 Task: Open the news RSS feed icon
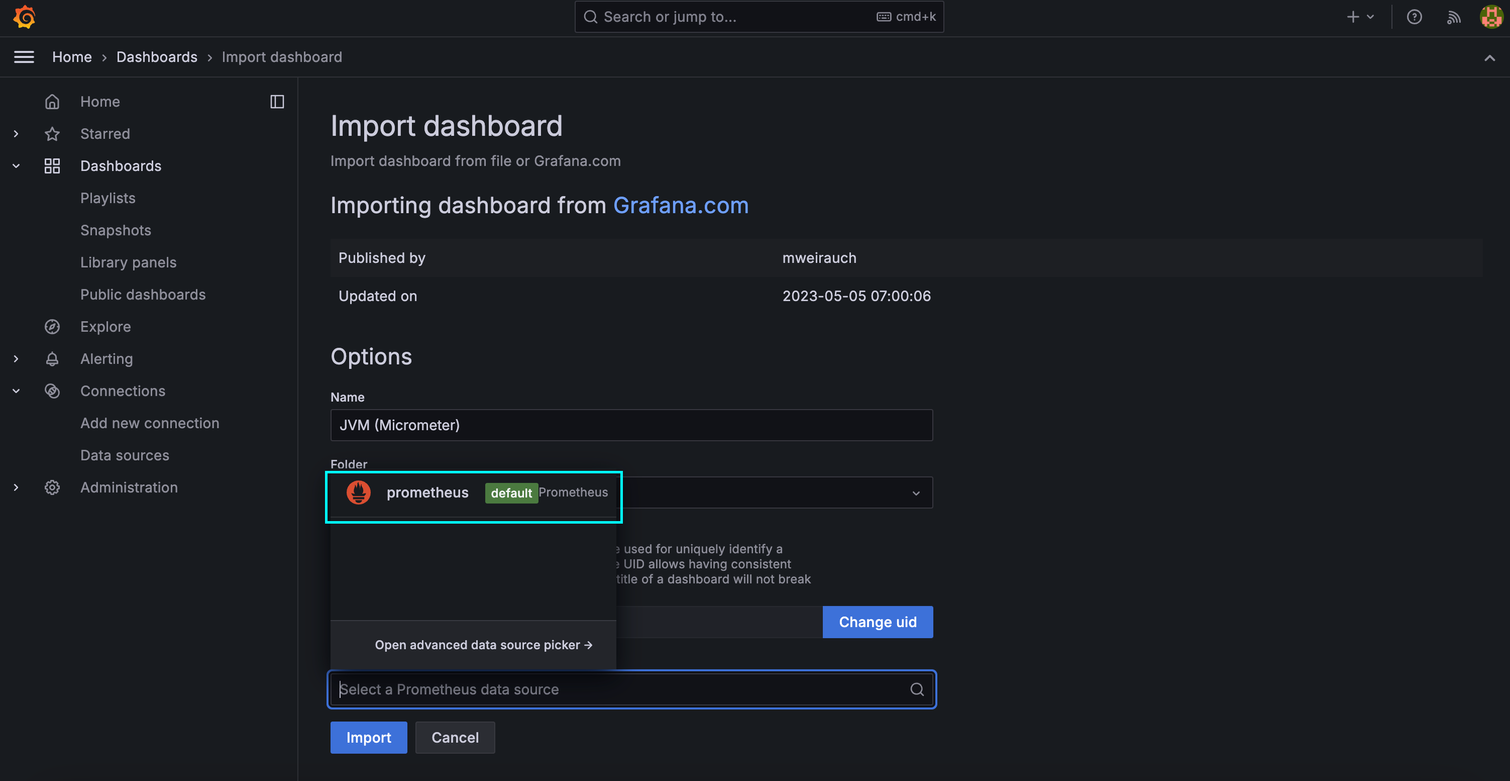click(1453, 17)
